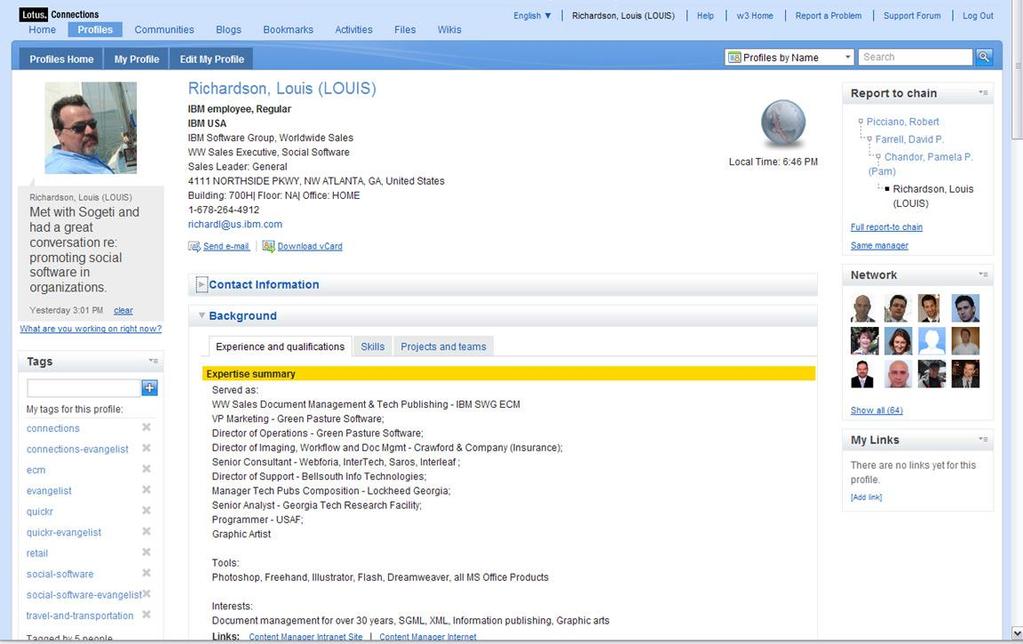The image size is (1023, 644).
Task: Click the Send e-mail link
Action: click(x=226, y=246)
